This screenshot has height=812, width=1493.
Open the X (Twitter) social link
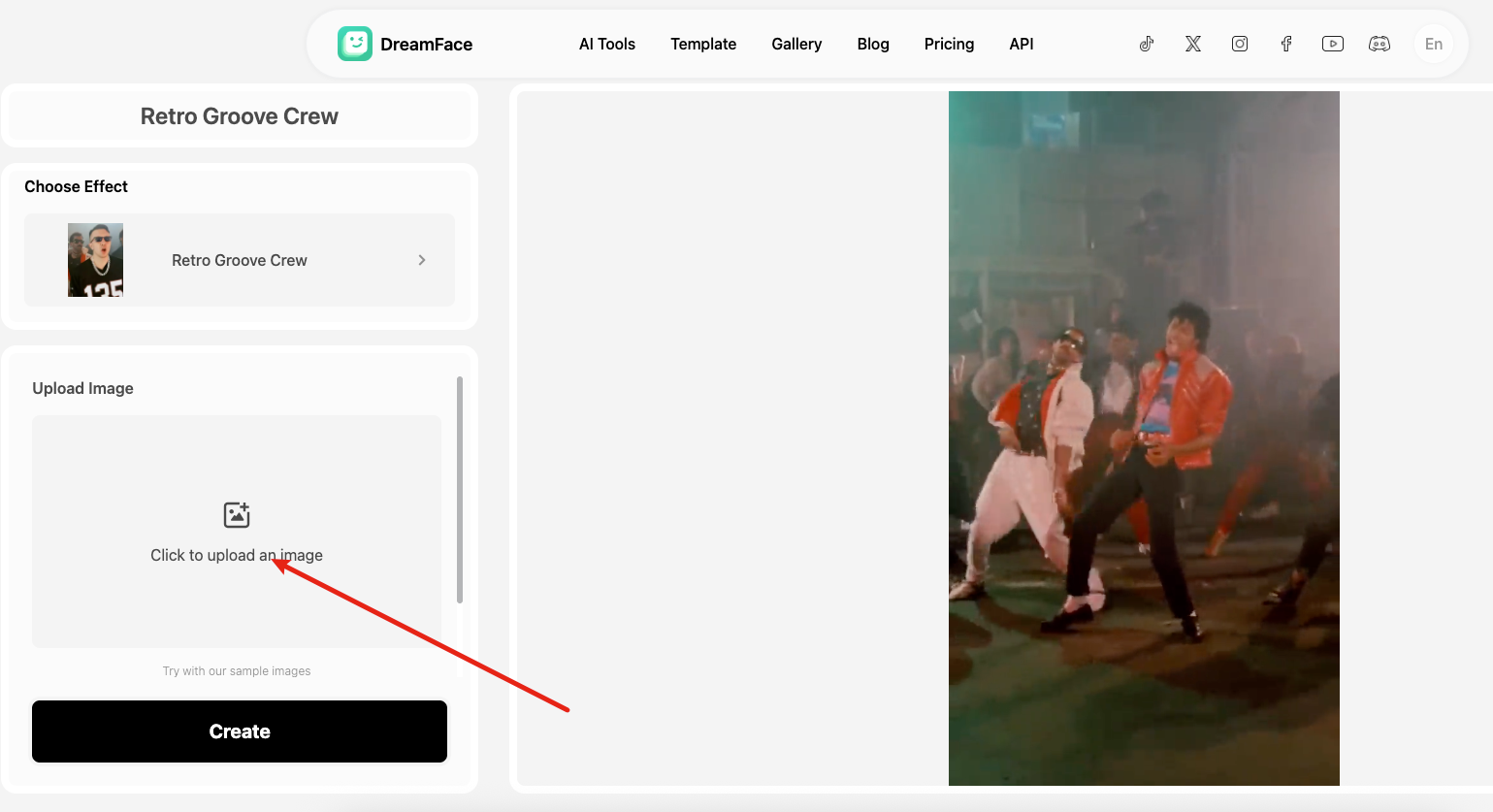coord(1193,44)
